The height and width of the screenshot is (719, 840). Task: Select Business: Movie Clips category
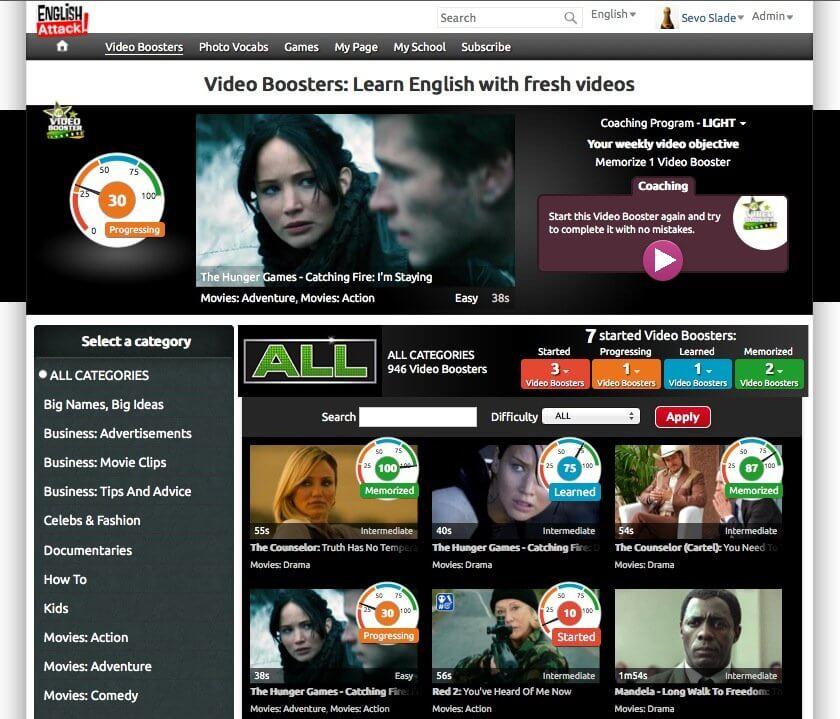click(x=105, y=462)
